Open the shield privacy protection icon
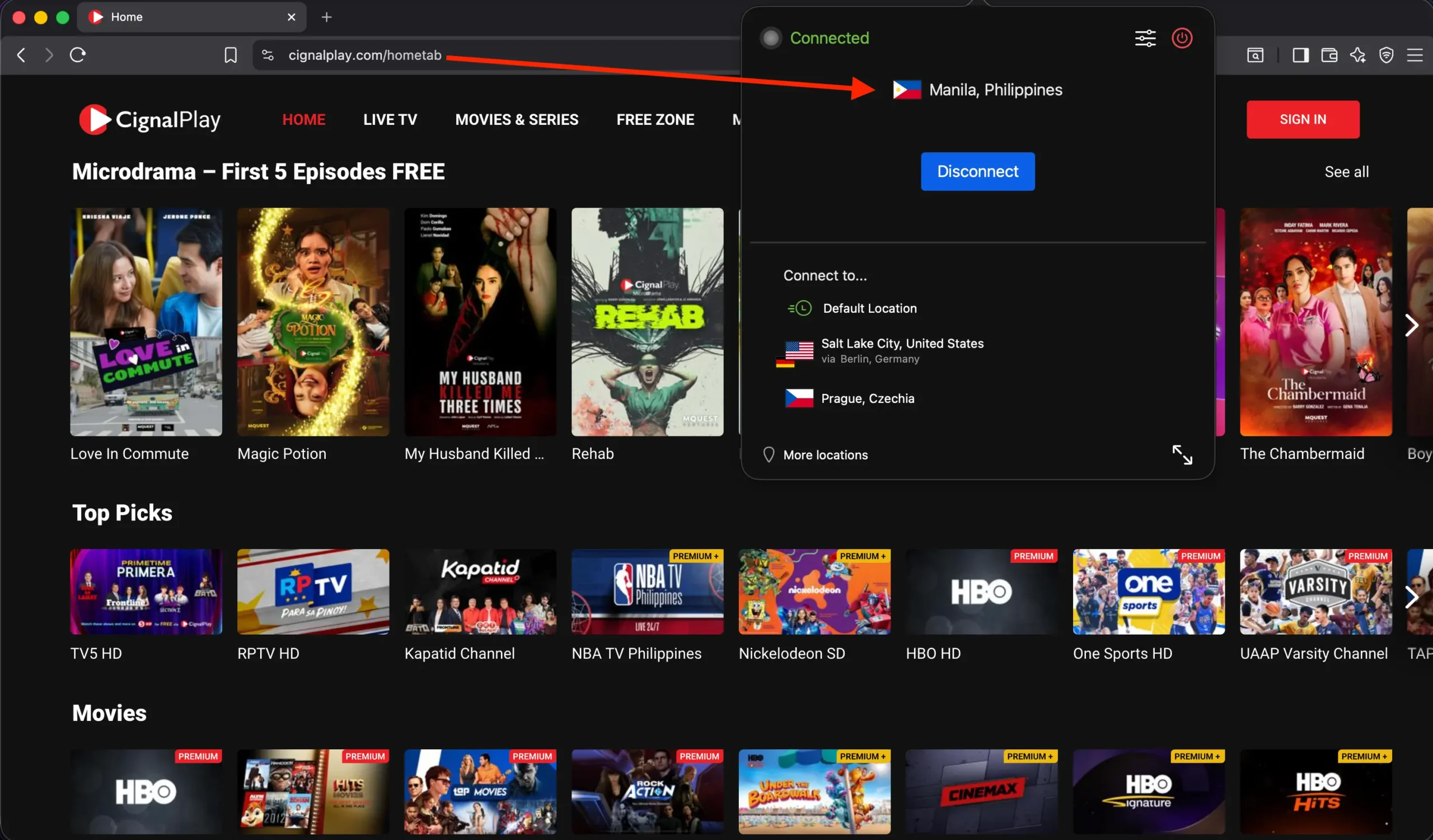The width and height of the screenshot is (1433, 840). point(1387,54)
